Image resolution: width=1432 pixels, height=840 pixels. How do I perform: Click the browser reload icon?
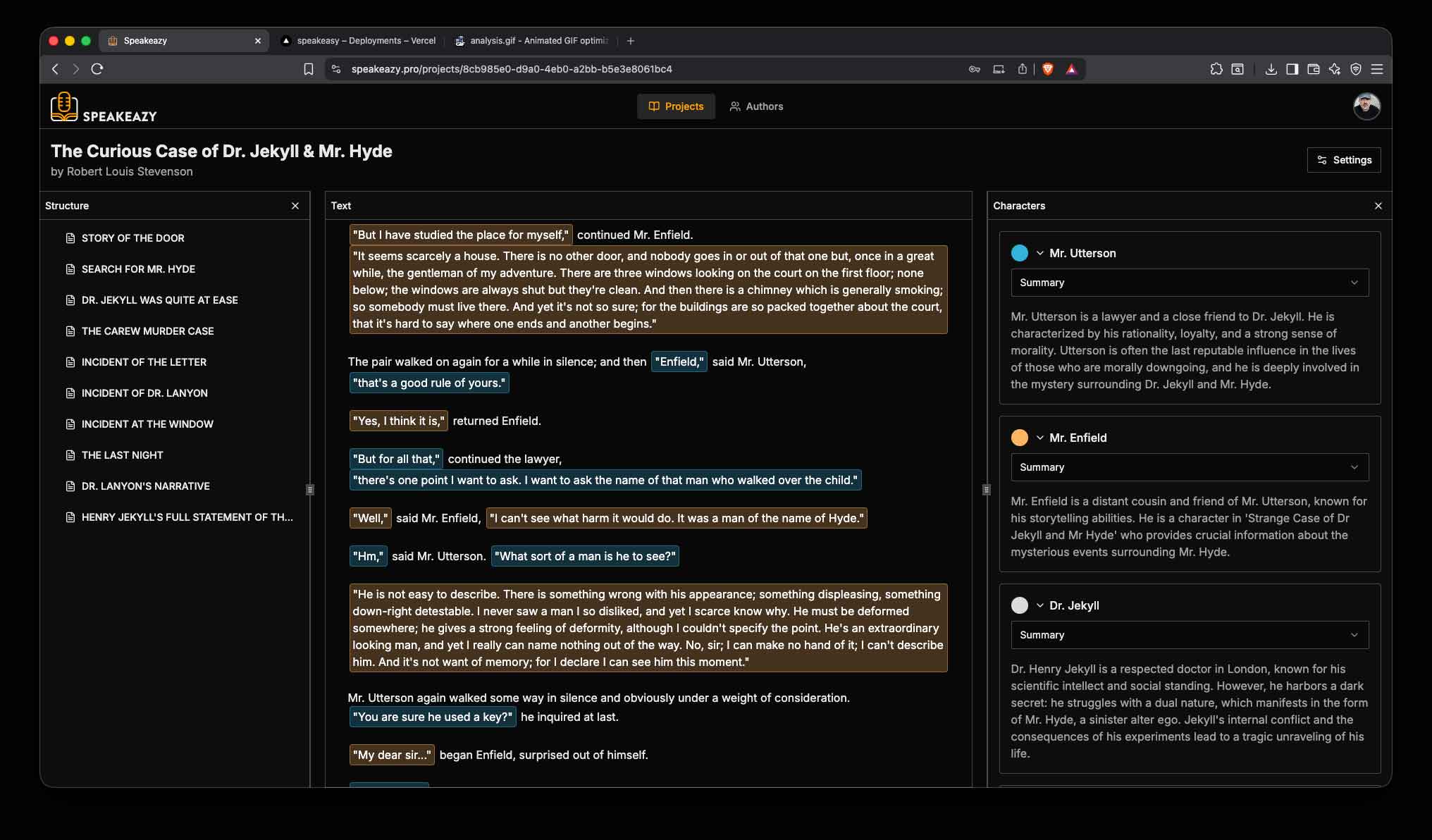pos(97,69)
